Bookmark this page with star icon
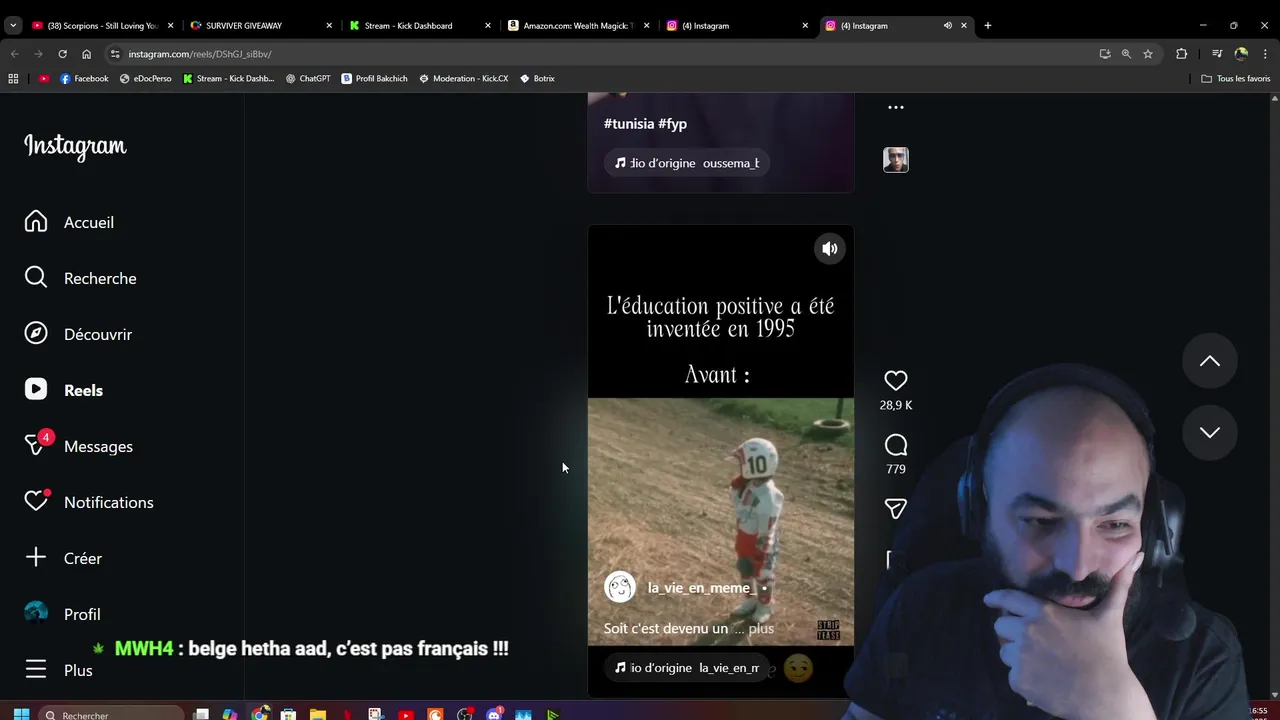Image resolution: width=1280 pixels, height=720 pixels. 1148,54
